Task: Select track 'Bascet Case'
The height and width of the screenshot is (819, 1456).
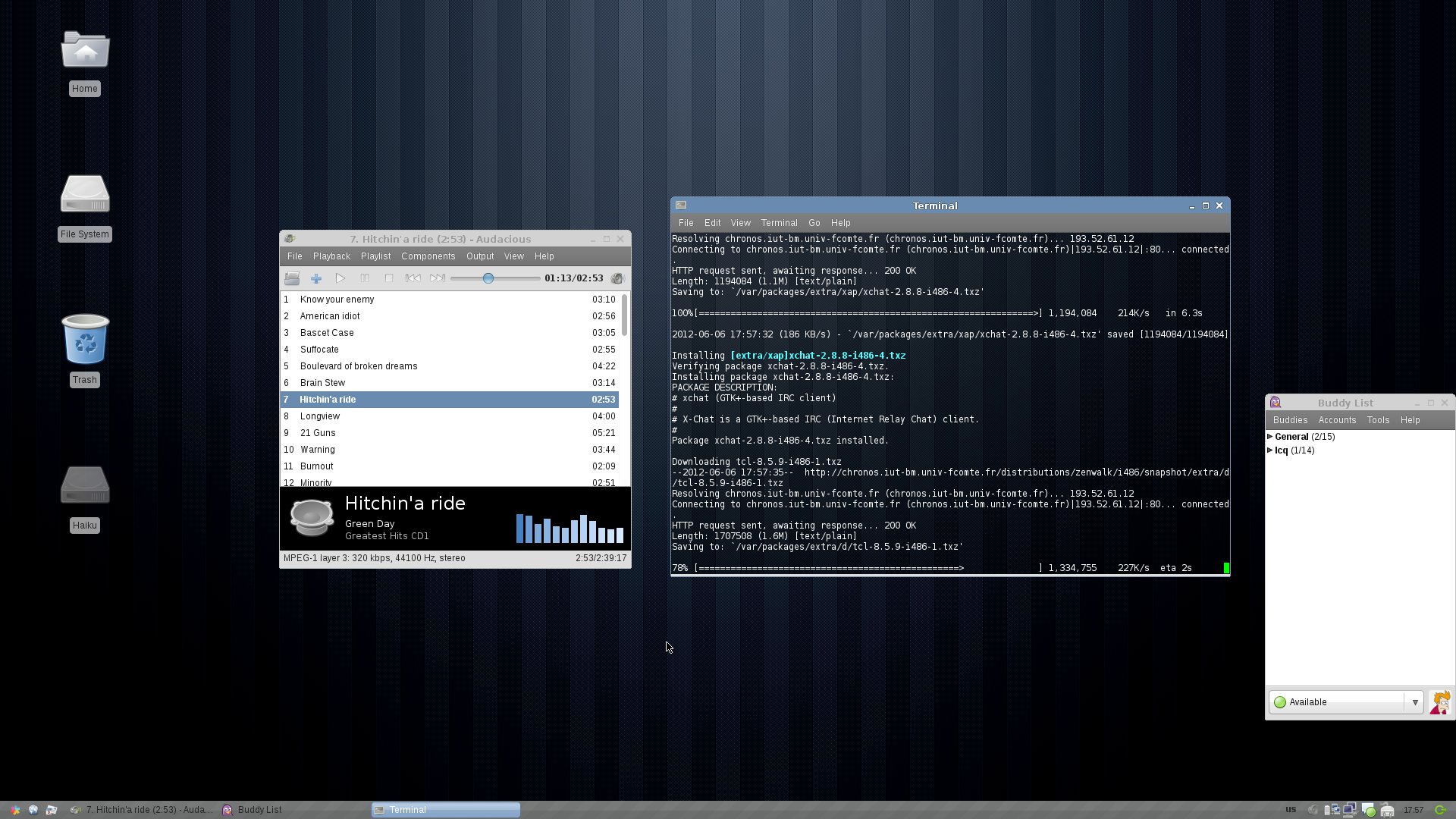Action: [x=450, y=333]
